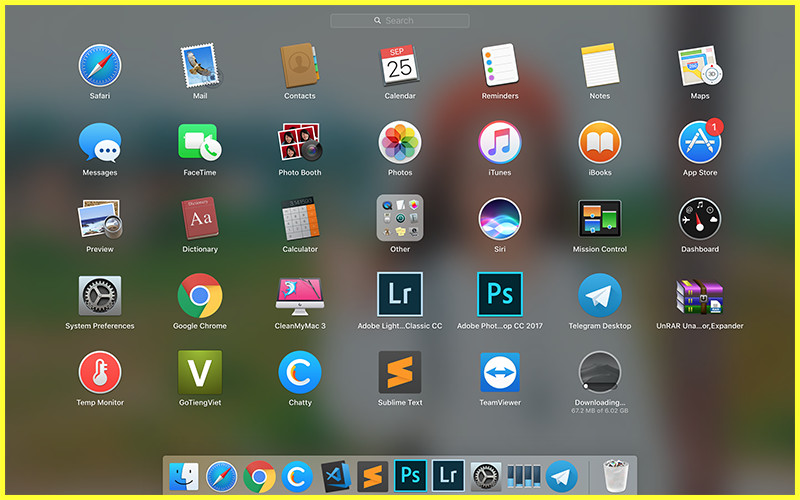
Task: Click the Downloading macOS progress icon
Action: coord(599,372)
